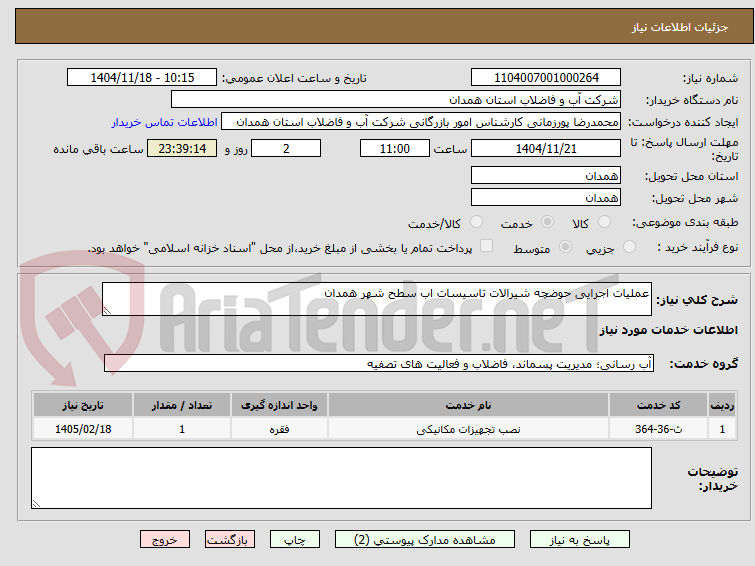Click the تاریخ نیاز column header

(83, 405)
